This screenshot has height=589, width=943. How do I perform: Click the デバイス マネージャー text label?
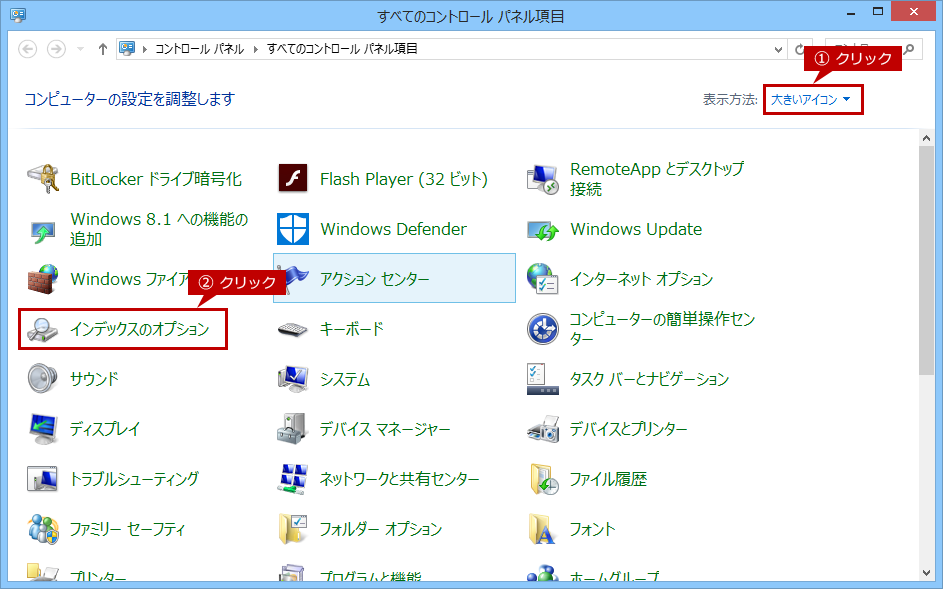coord(385,429)
